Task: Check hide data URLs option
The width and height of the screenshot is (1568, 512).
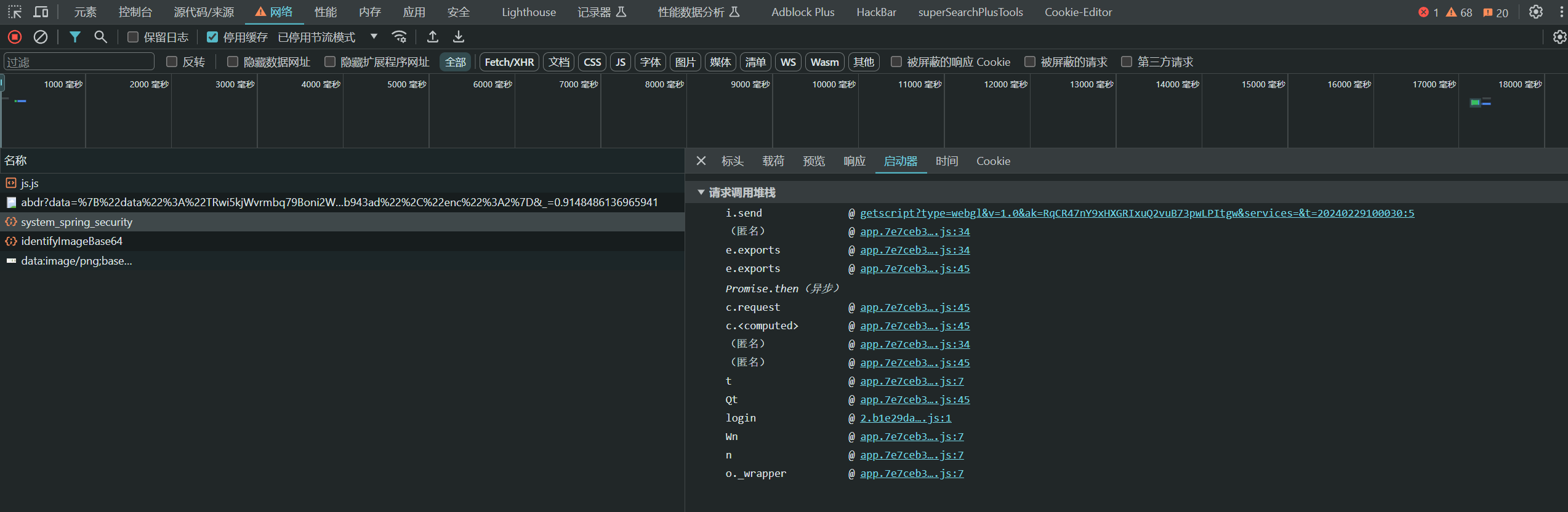Action: (x=232, y=62)
